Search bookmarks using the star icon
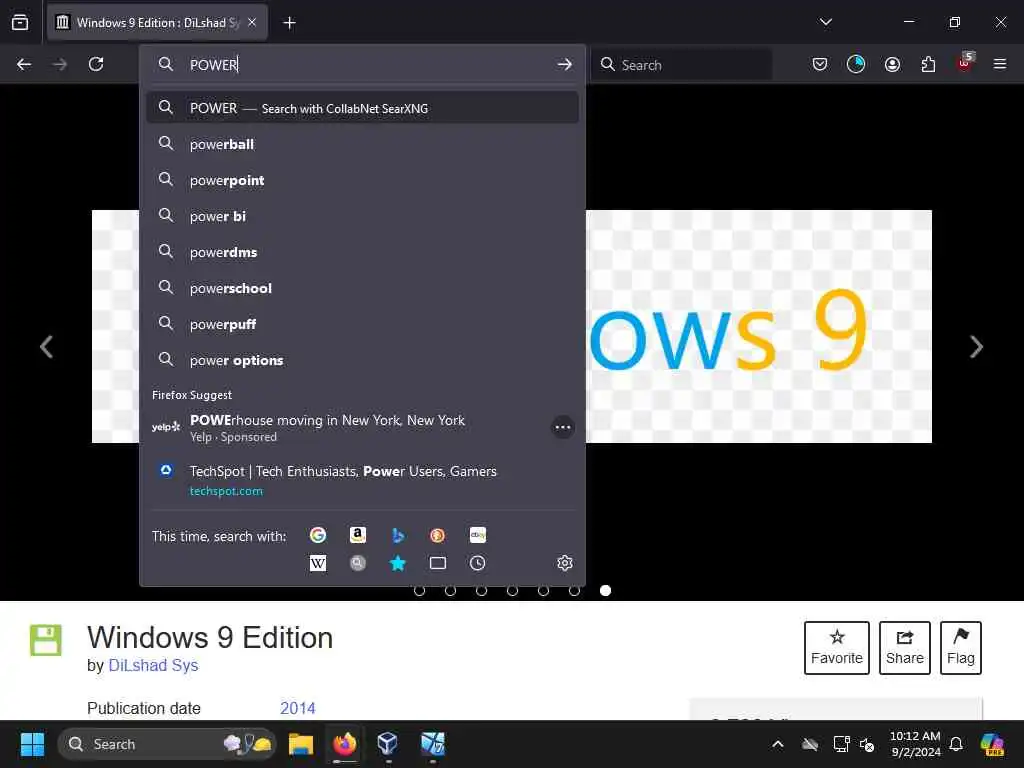This screenshot has width=1024, height=768. pyautogui.click(x=398, y=563)
